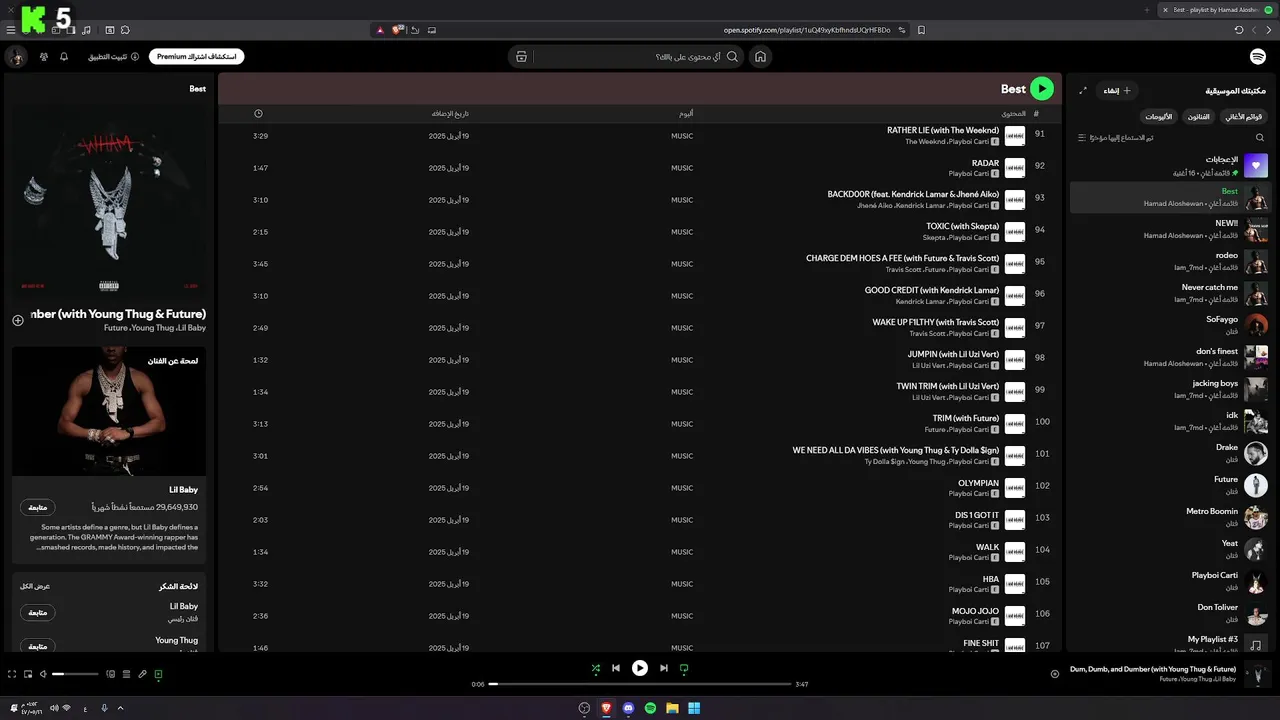Select the Albums (الألبومات) filter chip

tap(1158, 117)
